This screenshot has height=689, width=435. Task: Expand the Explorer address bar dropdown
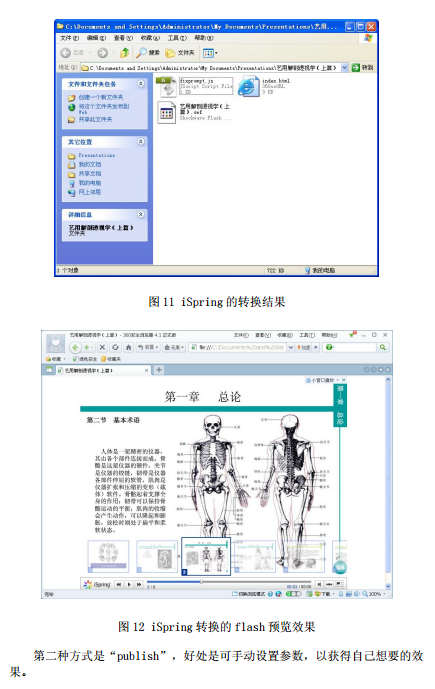[344, 68]
